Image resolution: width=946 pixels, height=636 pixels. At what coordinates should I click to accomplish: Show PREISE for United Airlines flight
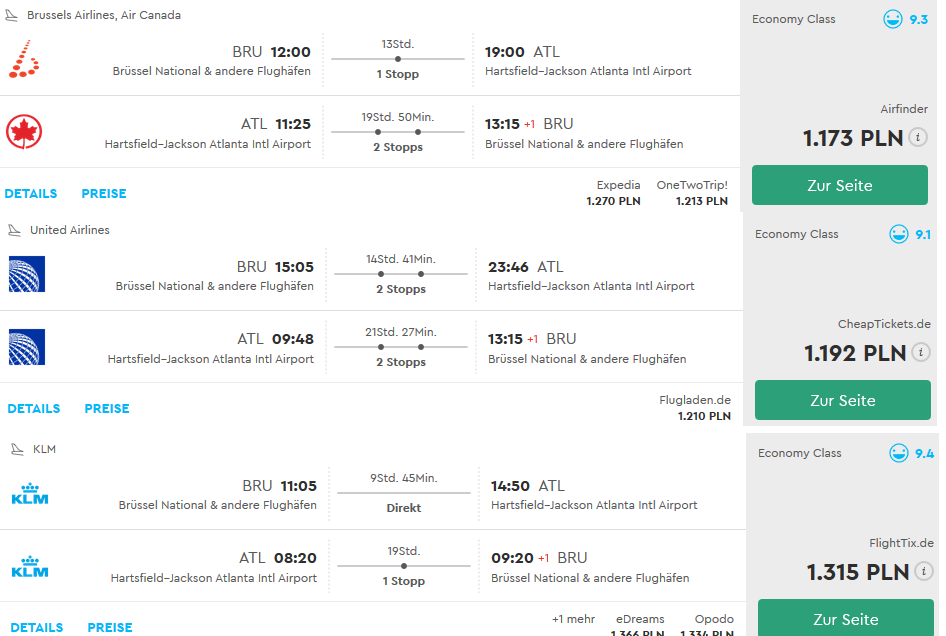pyautogui.click(x=107, y=409)
